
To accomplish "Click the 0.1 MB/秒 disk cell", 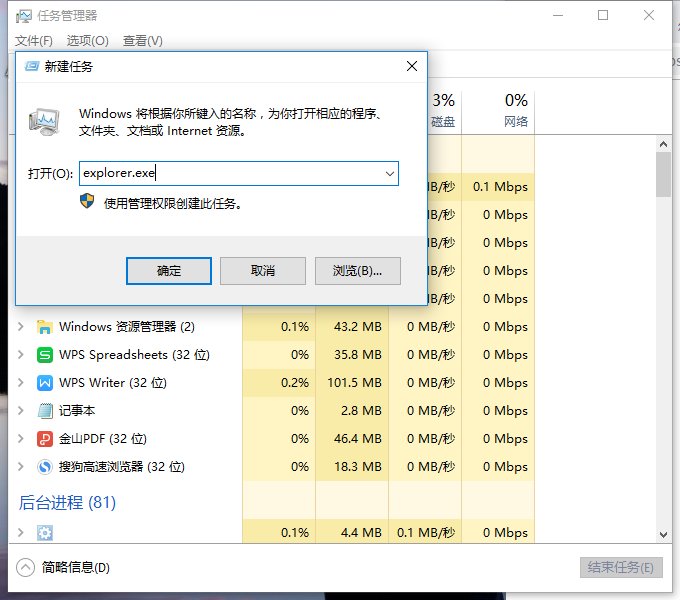I will click(x=426, y=532).
